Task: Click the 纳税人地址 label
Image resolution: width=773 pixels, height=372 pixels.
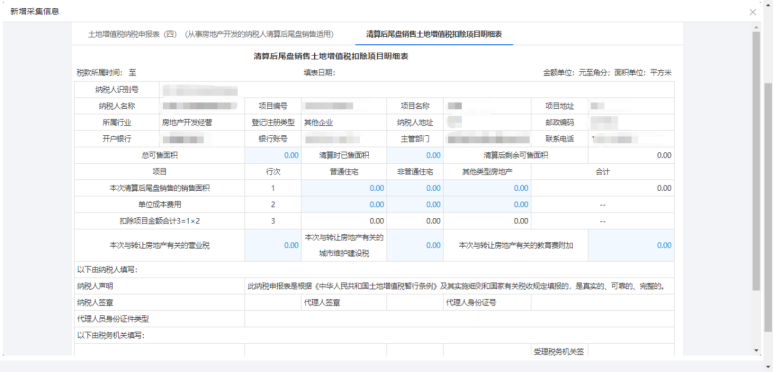Action: (x=415, y=123)
